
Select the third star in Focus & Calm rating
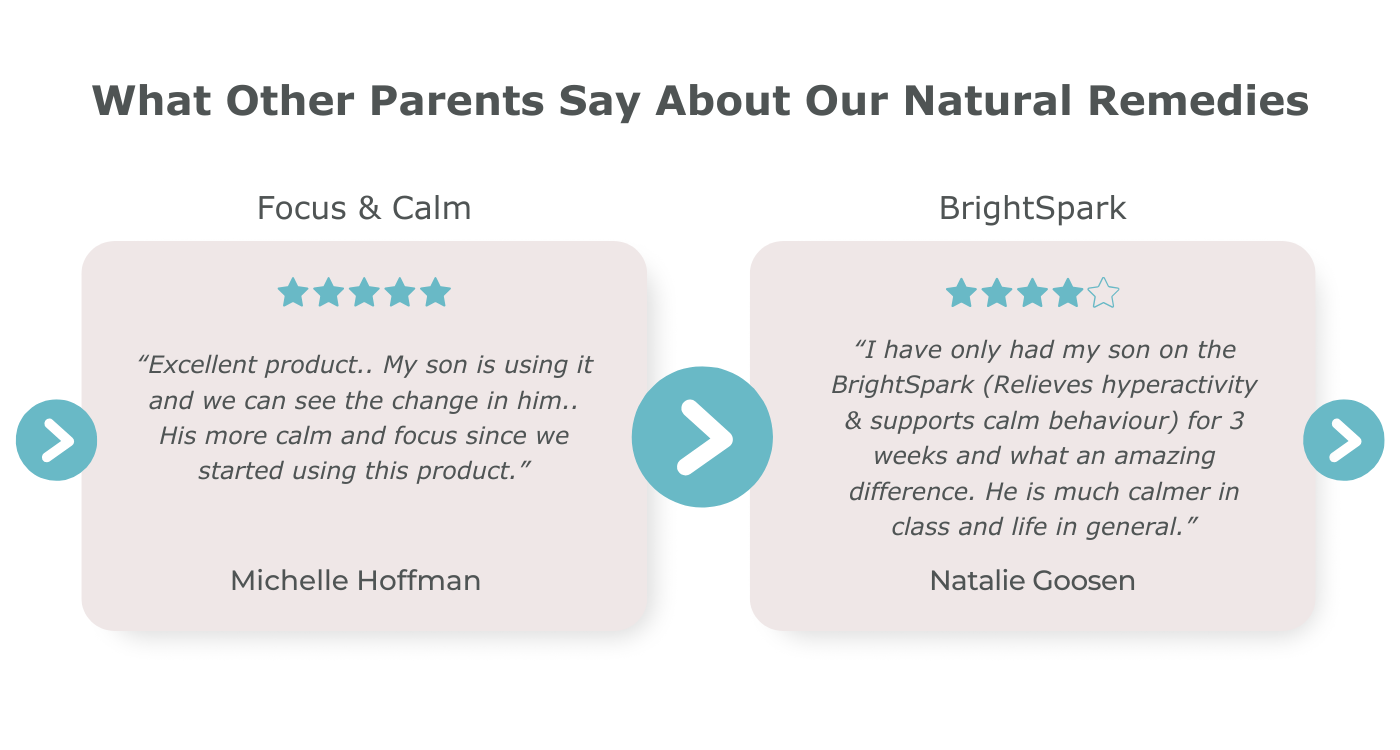pyautogui.click(x=364, y=293)
